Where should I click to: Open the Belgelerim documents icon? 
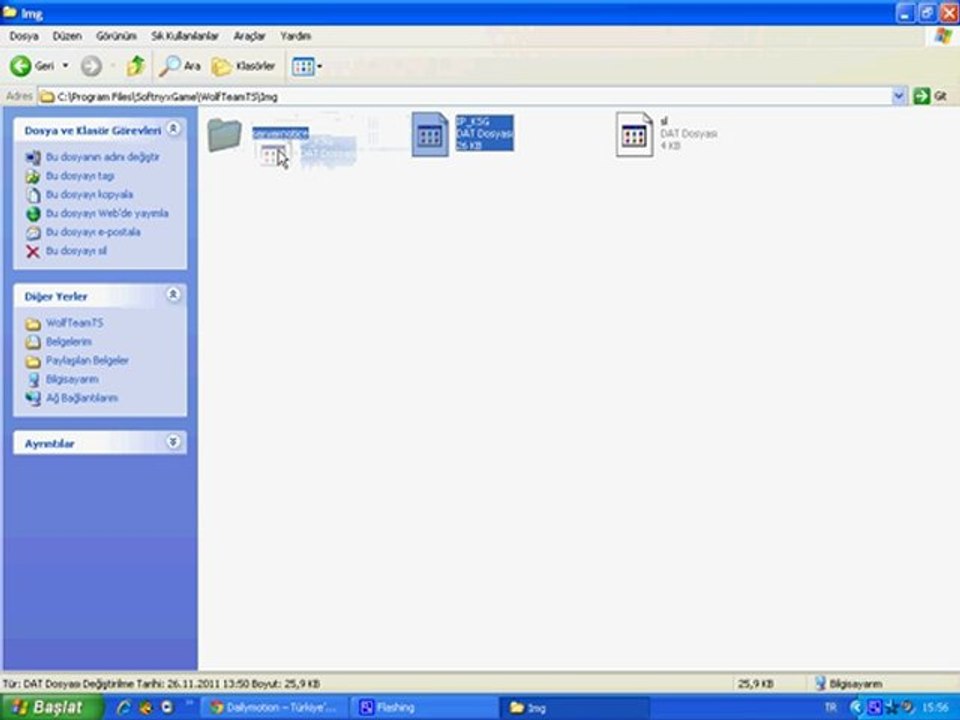point(33,342)
